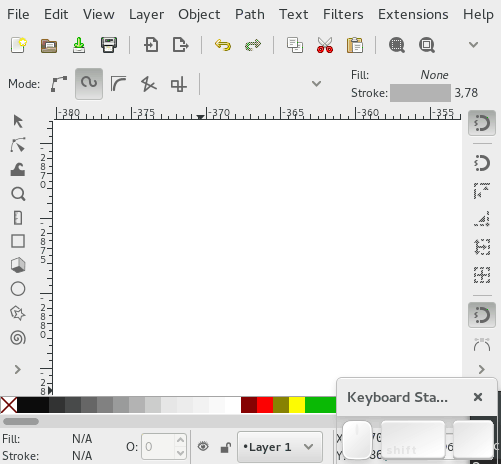
Task: Increase the opacity value
Action: pyautogui.click(x=180, y=440)
